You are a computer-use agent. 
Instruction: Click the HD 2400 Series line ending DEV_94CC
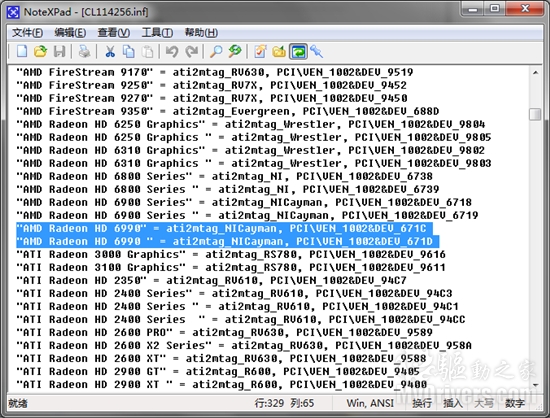[240, 319]
